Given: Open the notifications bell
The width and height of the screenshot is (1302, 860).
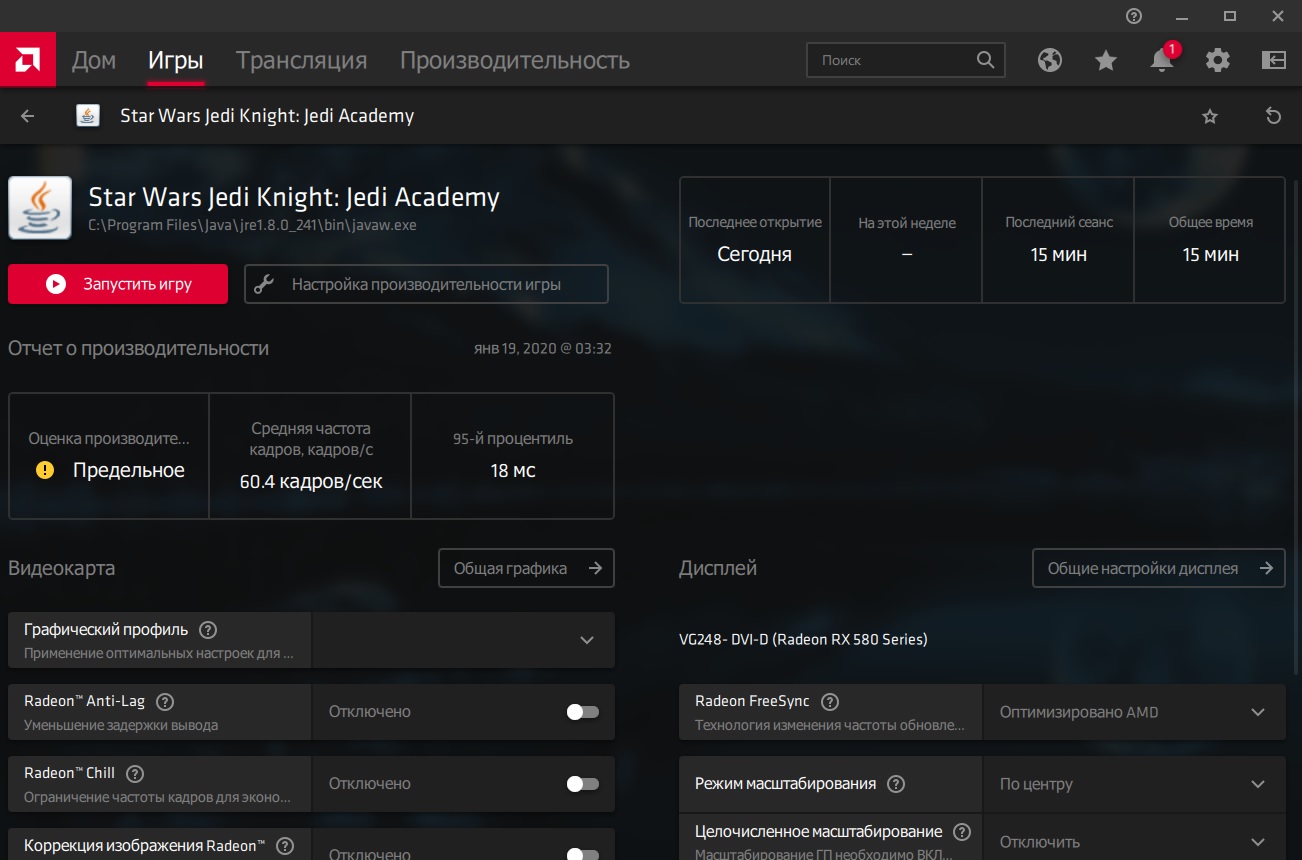Looking at the screenshot, I should click(x=1161, y=60).
